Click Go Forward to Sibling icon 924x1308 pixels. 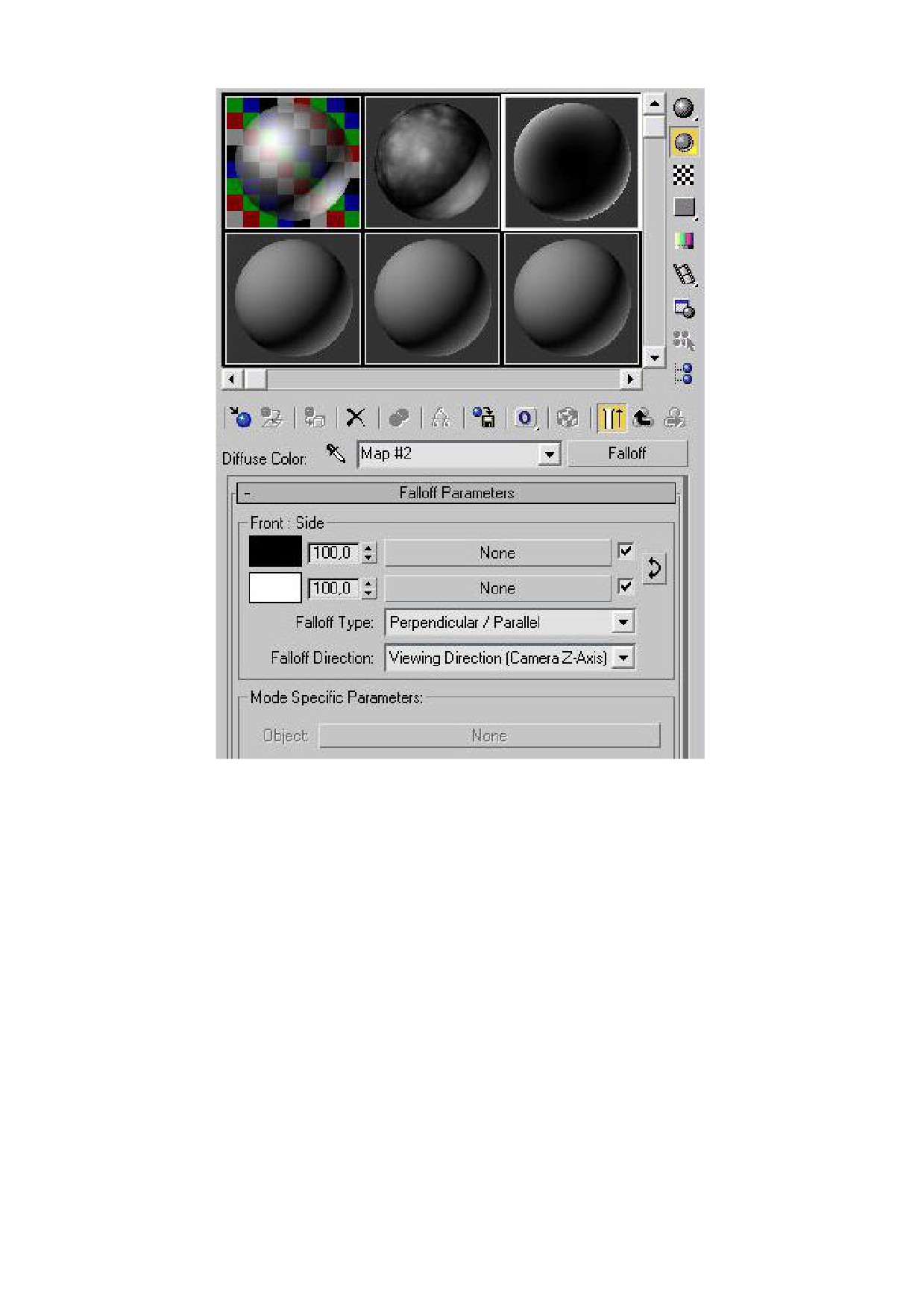point(675,418)
